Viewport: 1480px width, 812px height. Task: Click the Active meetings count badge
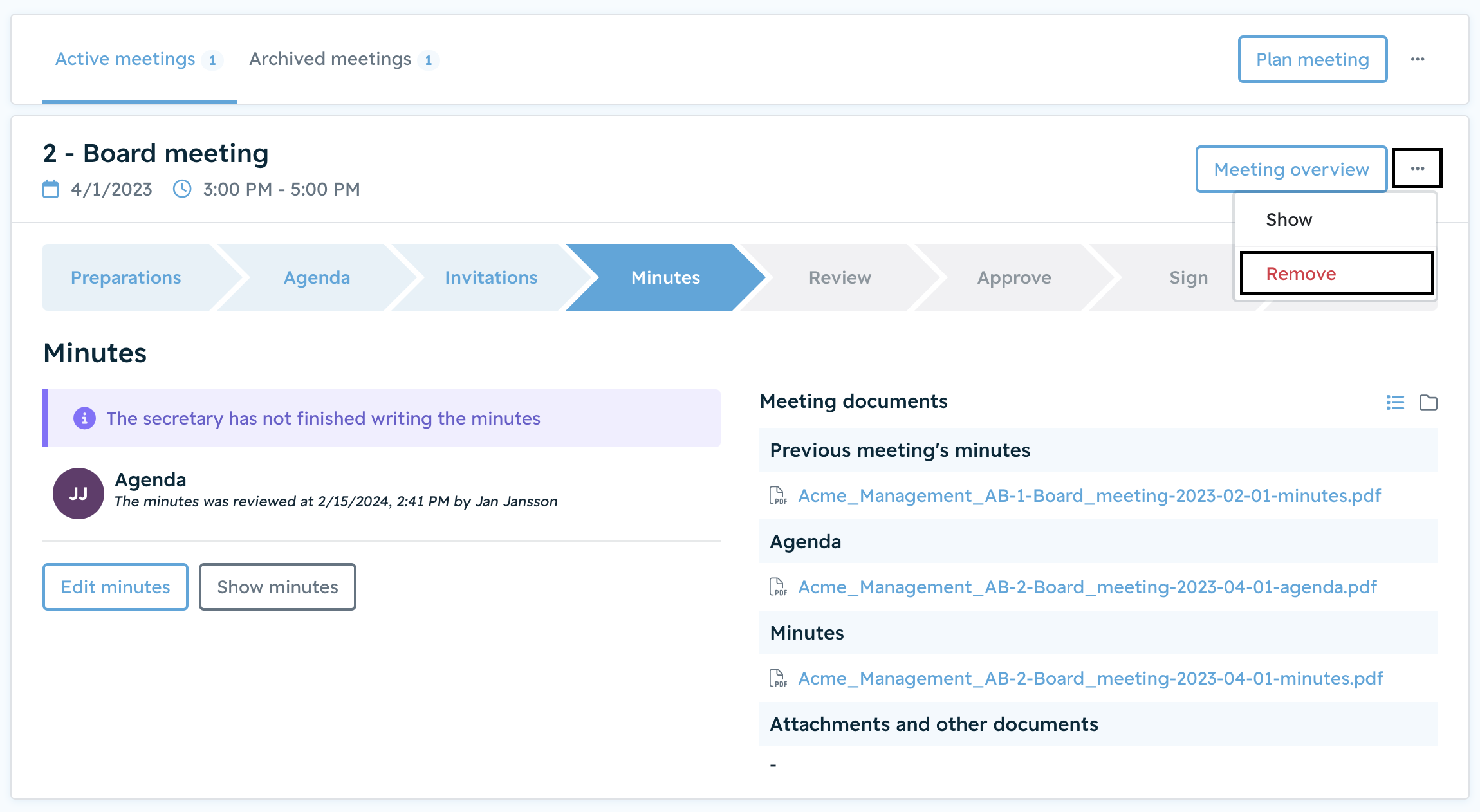coord(212,60)
